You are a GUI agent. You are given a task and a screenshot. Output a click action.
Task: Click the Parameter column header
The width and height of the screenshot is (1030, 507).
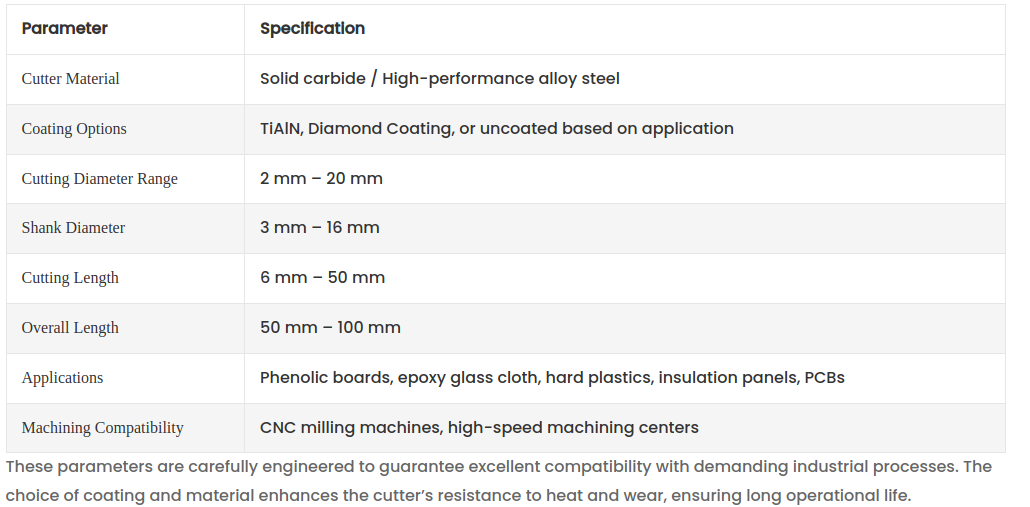[x=65, y=29]
